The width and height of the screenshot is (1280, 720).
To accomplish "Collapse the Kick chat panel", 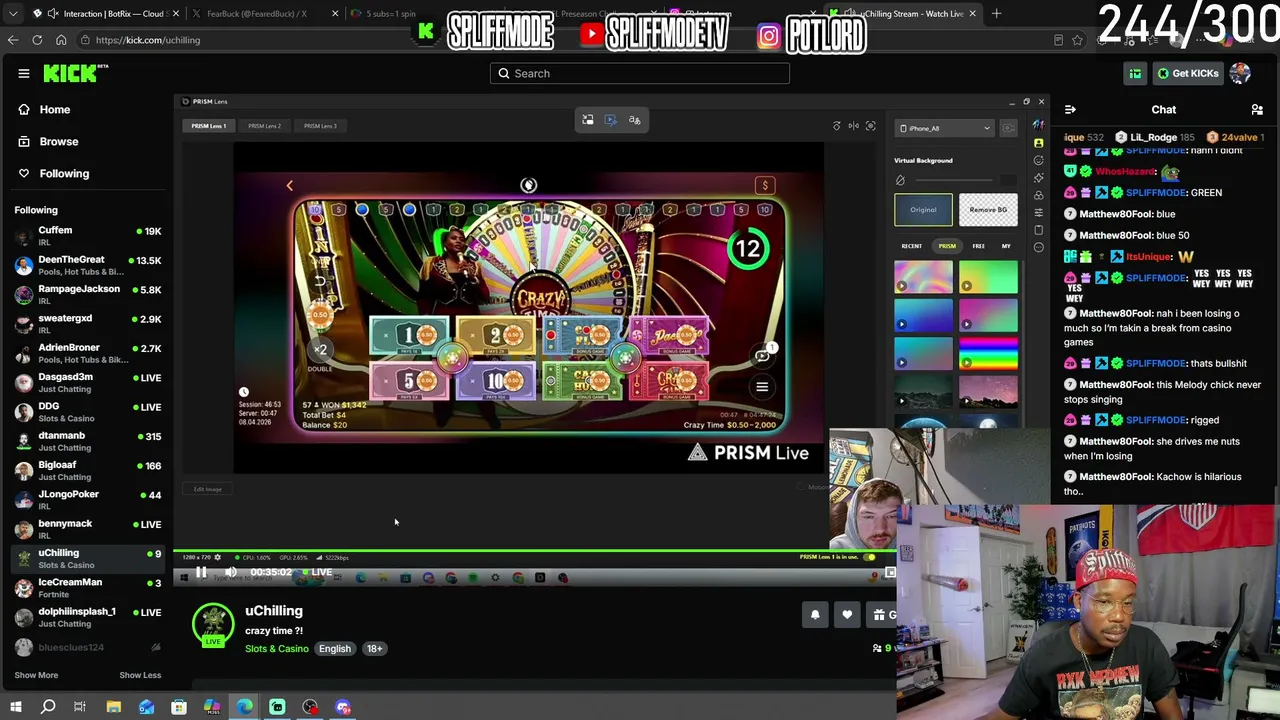I will pos(1070,109).
